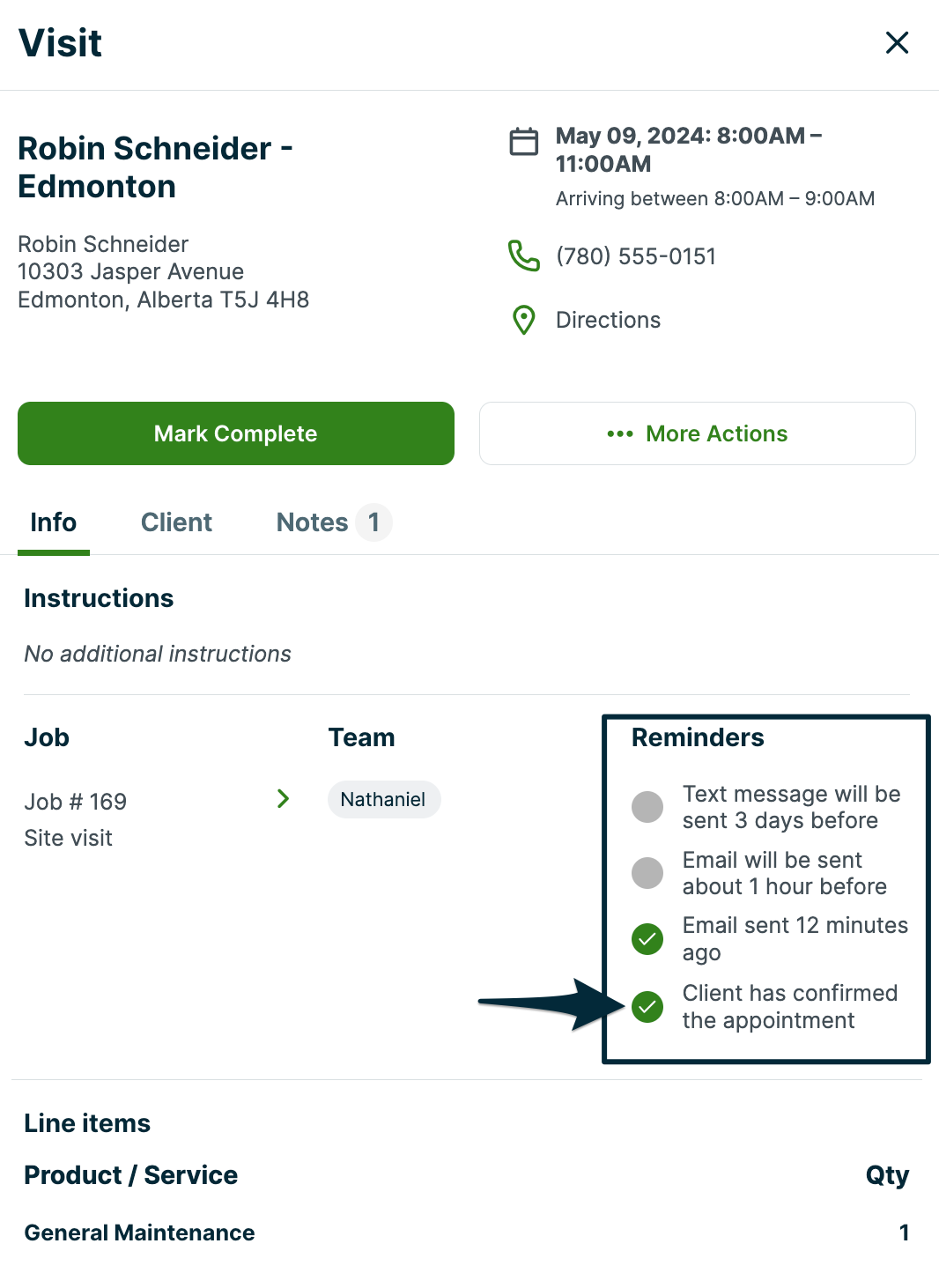Select the Info tab
Image resolution: width=939 pixels, height=1288 pixels.
click(54, 522)
